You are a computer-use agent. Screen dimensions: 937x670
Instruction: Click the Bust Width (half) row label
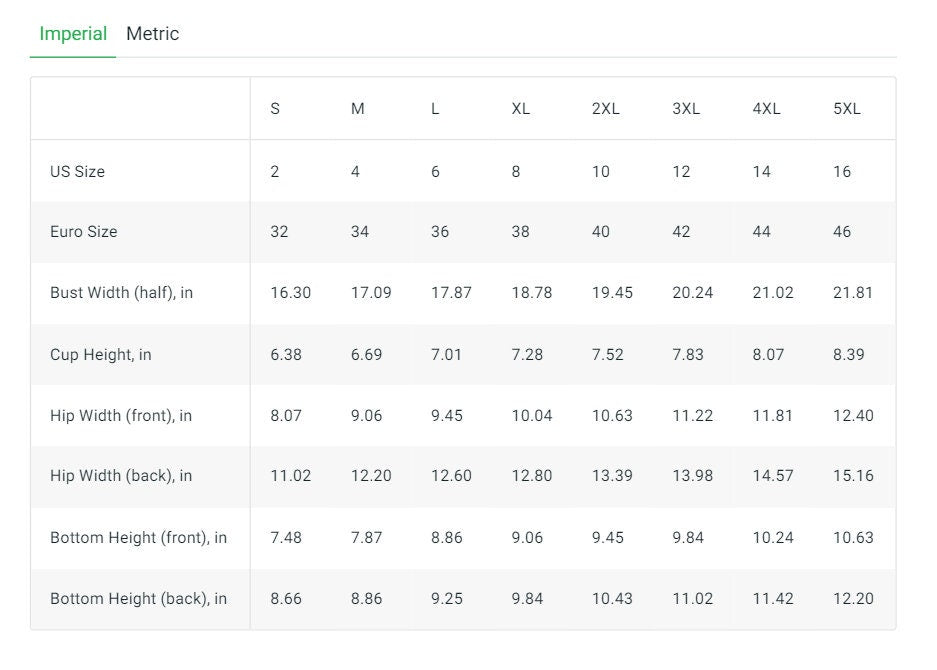click(121, 293)
